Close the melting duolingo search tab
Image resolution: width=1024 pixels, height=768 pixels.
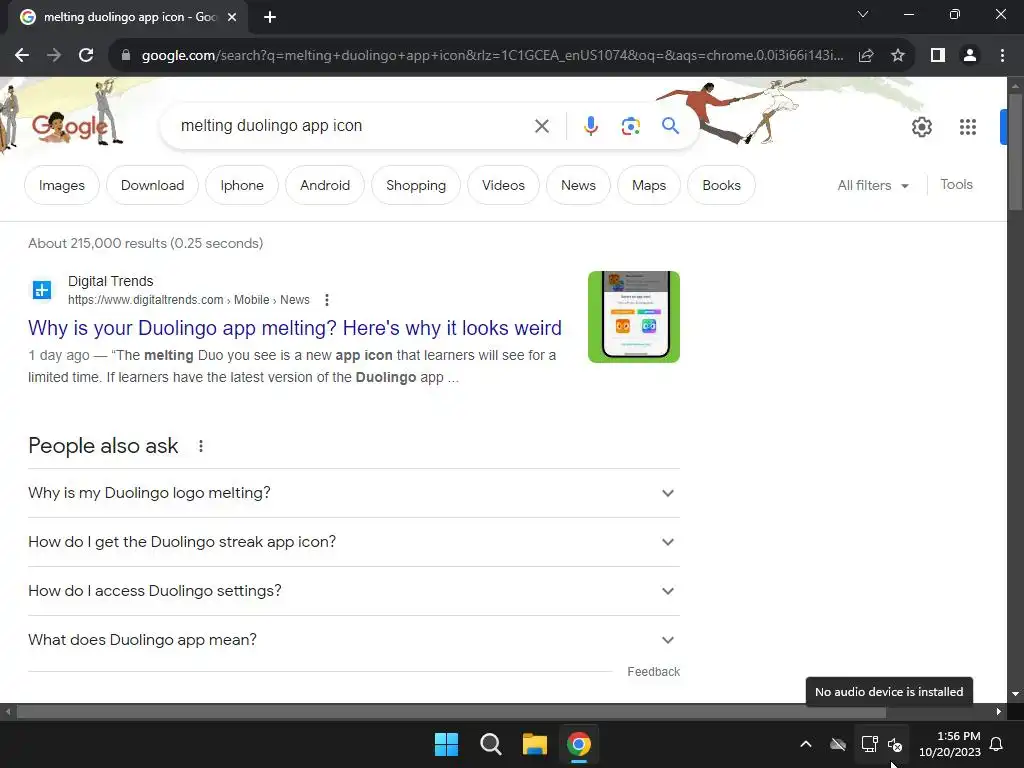(x=232, y=18)
